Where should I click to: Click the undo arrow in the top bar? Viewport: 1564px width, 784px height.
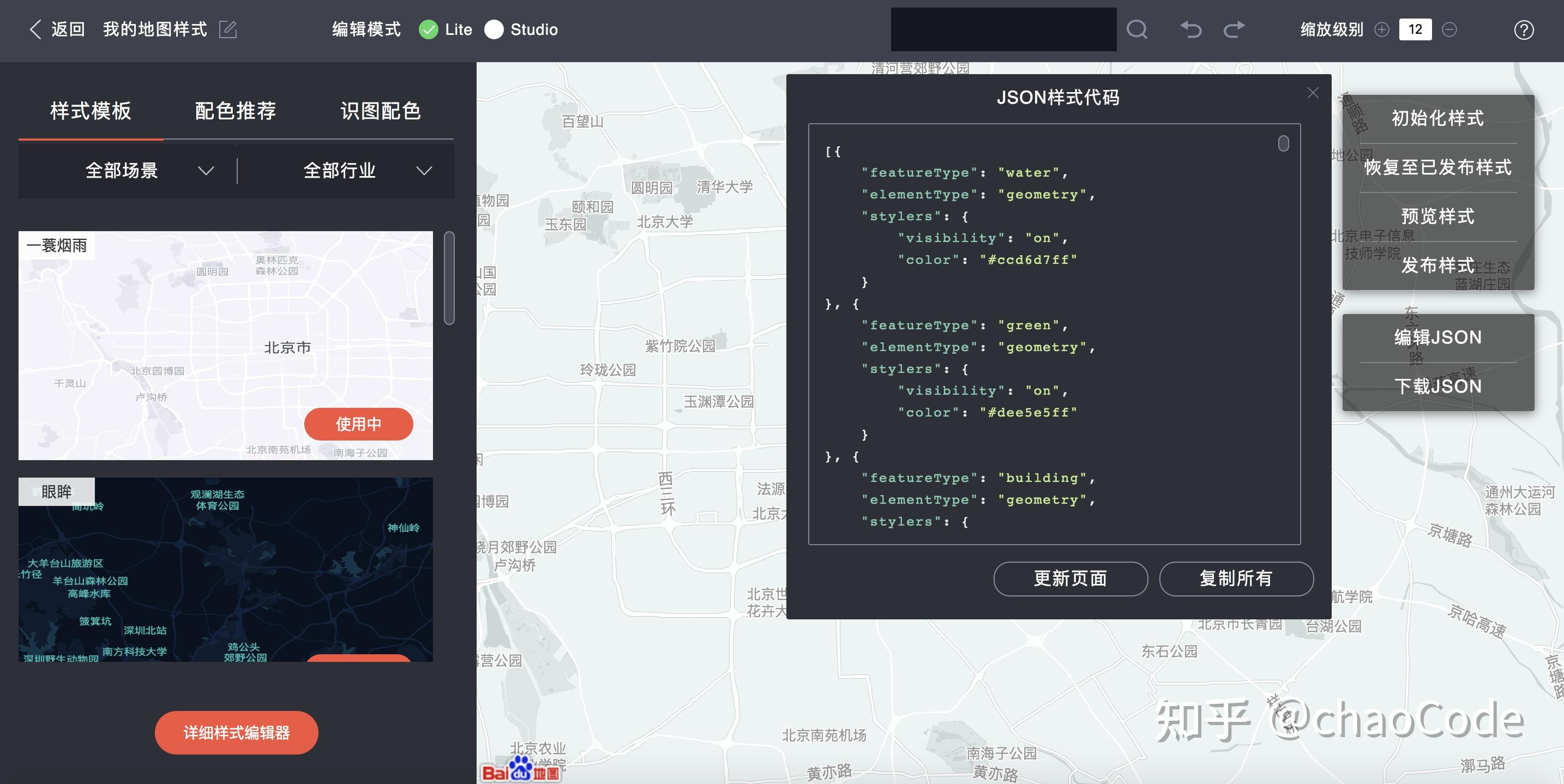tap(1190, 29)
